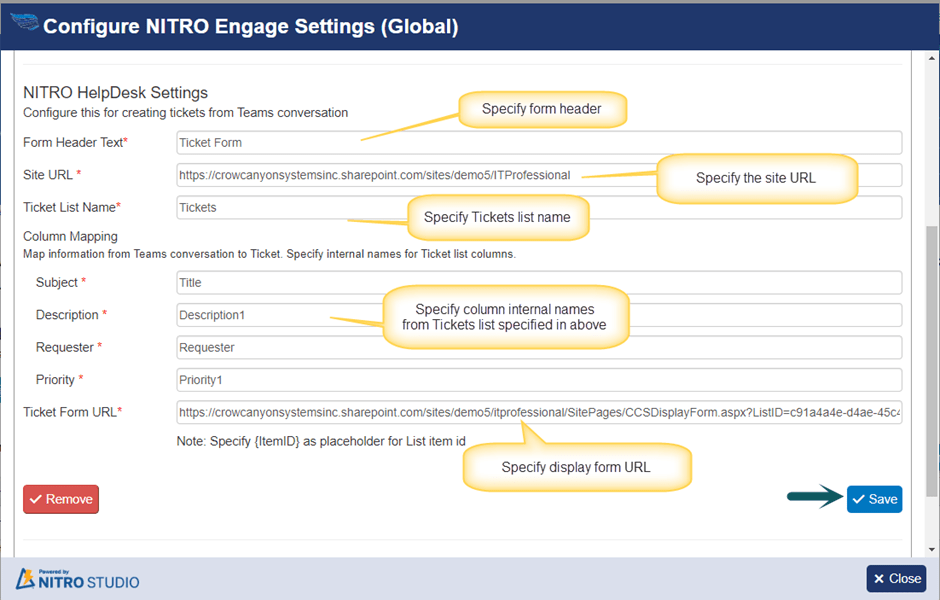Click the 'Description' label
Image resolution: width=940 pixels, height=600 pixels.
(x=71, y=315)
